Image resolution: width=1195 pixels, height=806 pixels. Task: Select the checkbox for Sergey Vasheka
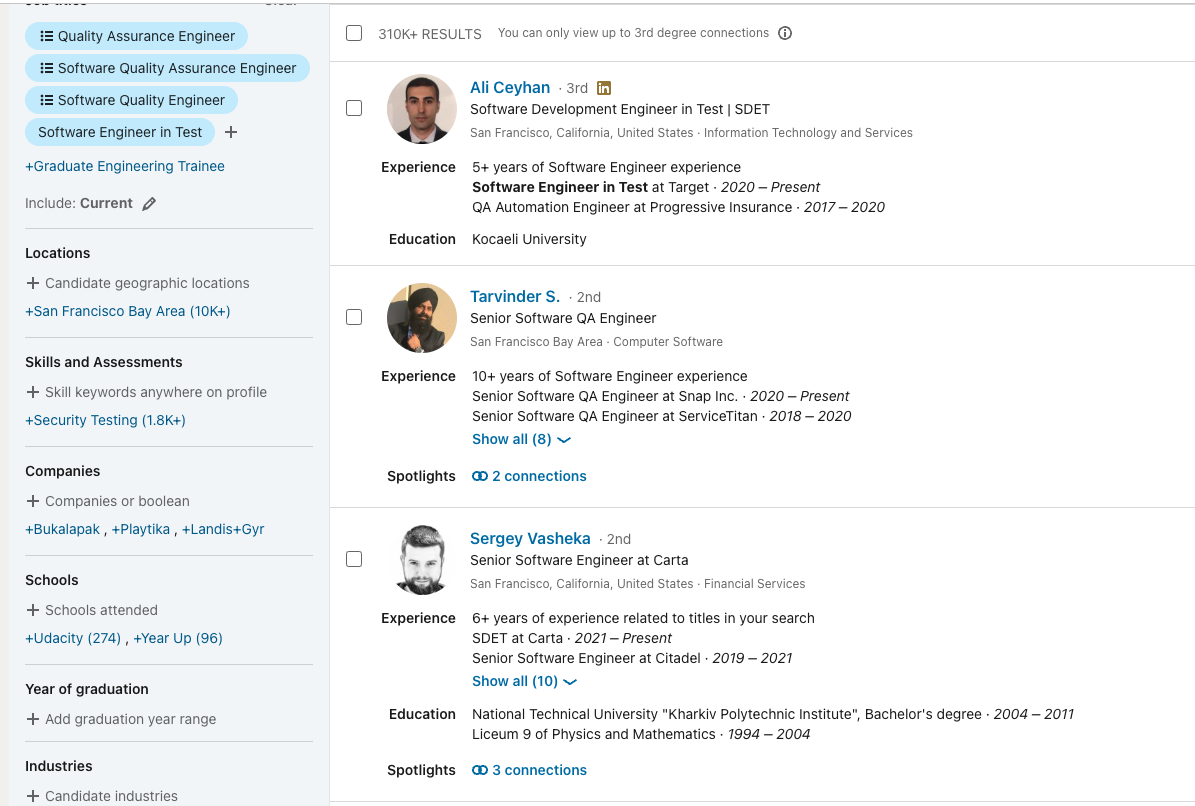(354, 559)
